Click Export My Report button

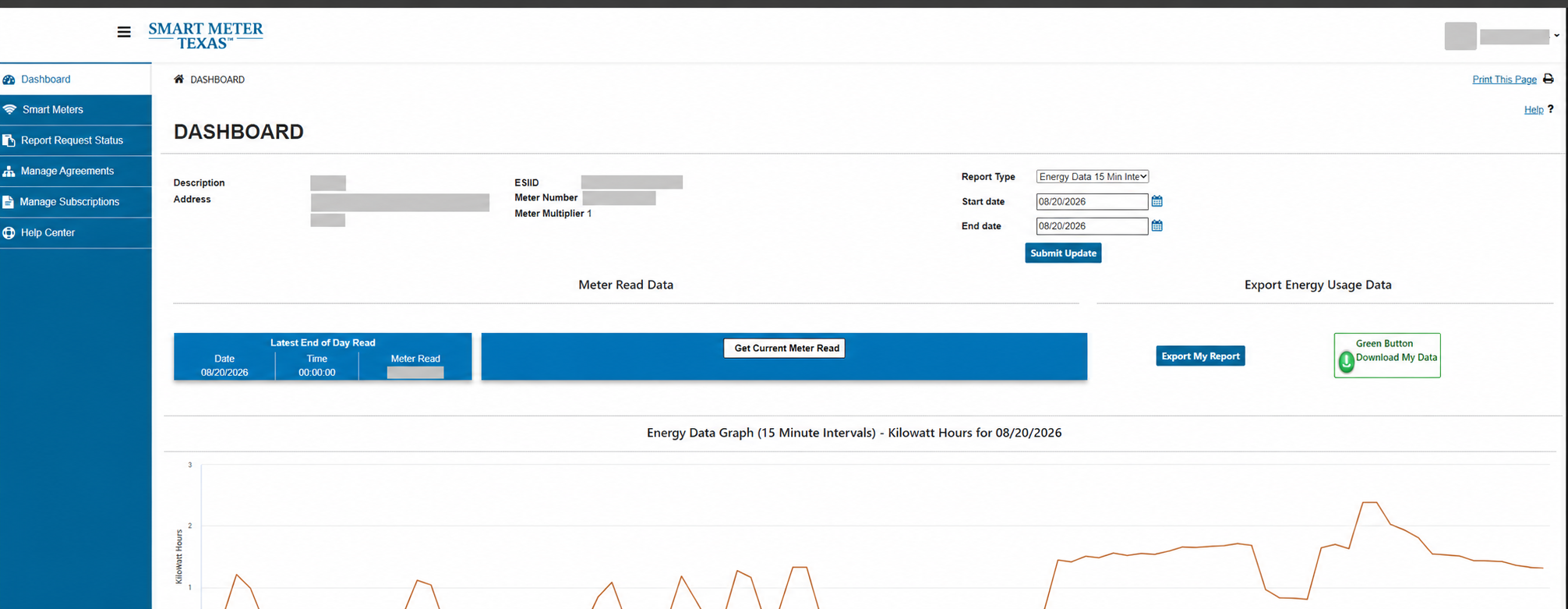[x=1200, y=356]
